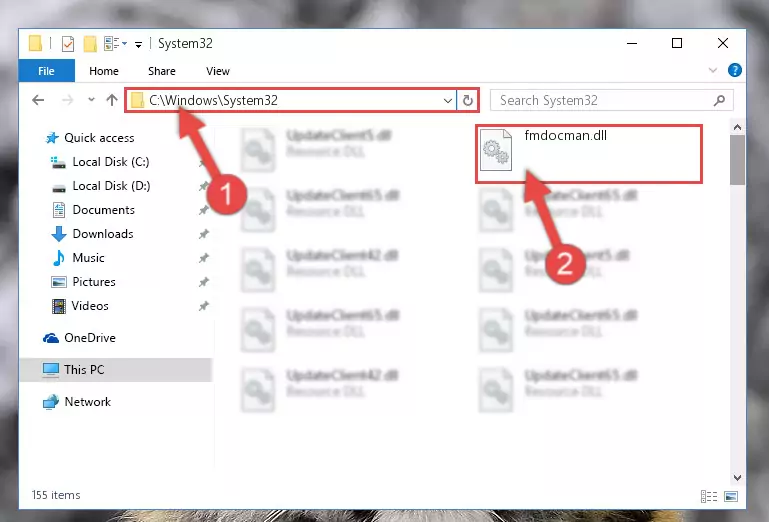
Task: Open Documents in the navigation pane
Action: click(x=93, y=210)
